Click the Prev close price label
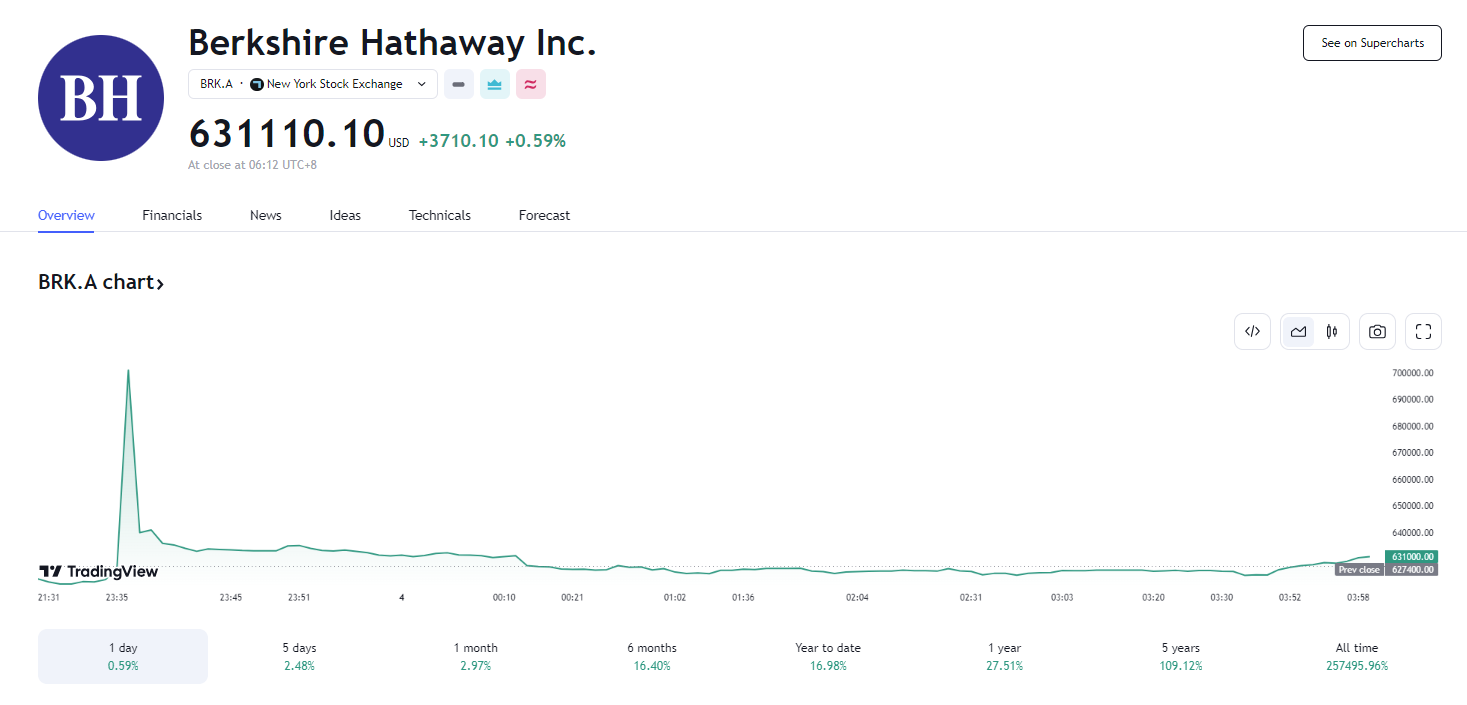The image size is (1467, 705). pos(1359,570)
